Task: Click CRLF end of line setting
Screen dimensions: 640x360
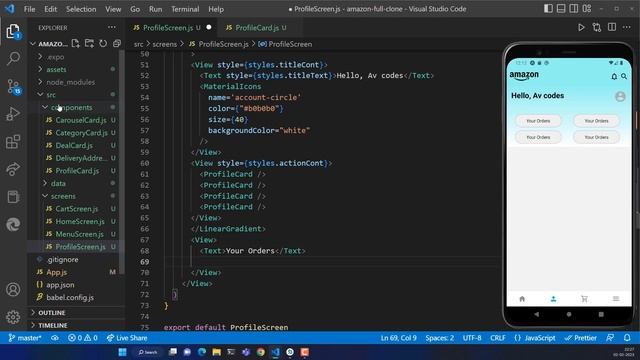Action: coord(498,338)
